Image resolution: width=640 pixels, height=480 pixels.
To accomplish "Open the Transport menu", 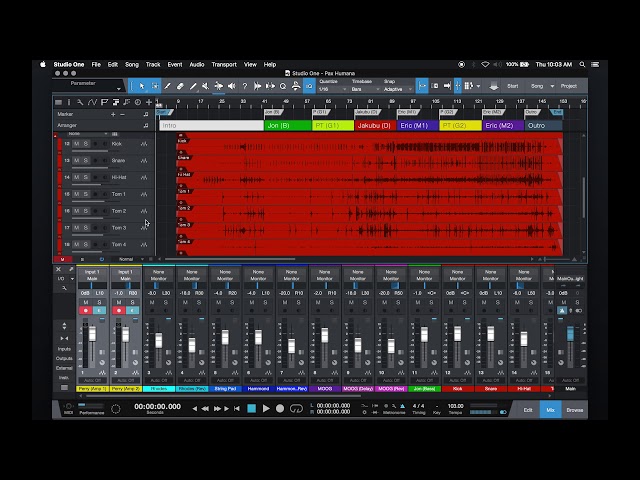I will (224, 64).
